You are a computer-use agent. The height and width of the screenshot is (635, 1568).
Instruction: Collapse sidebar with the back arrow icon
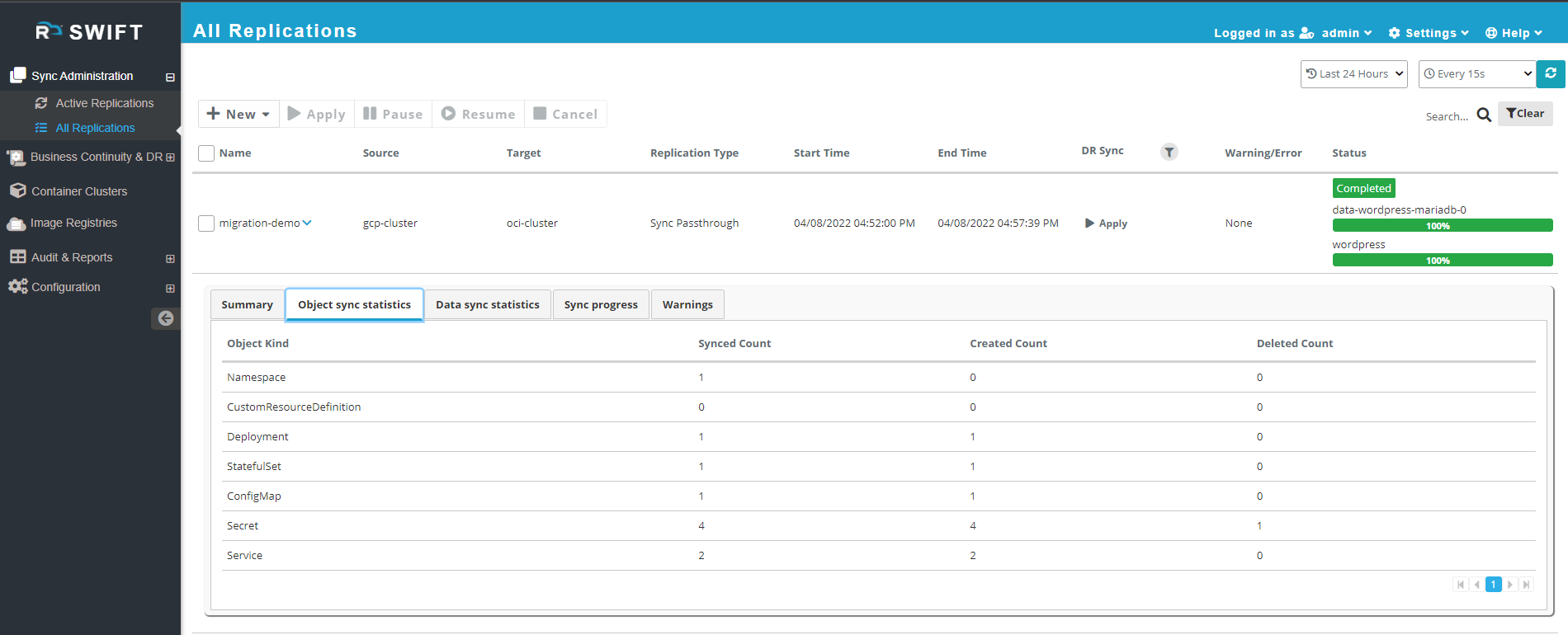coord(165,318)
